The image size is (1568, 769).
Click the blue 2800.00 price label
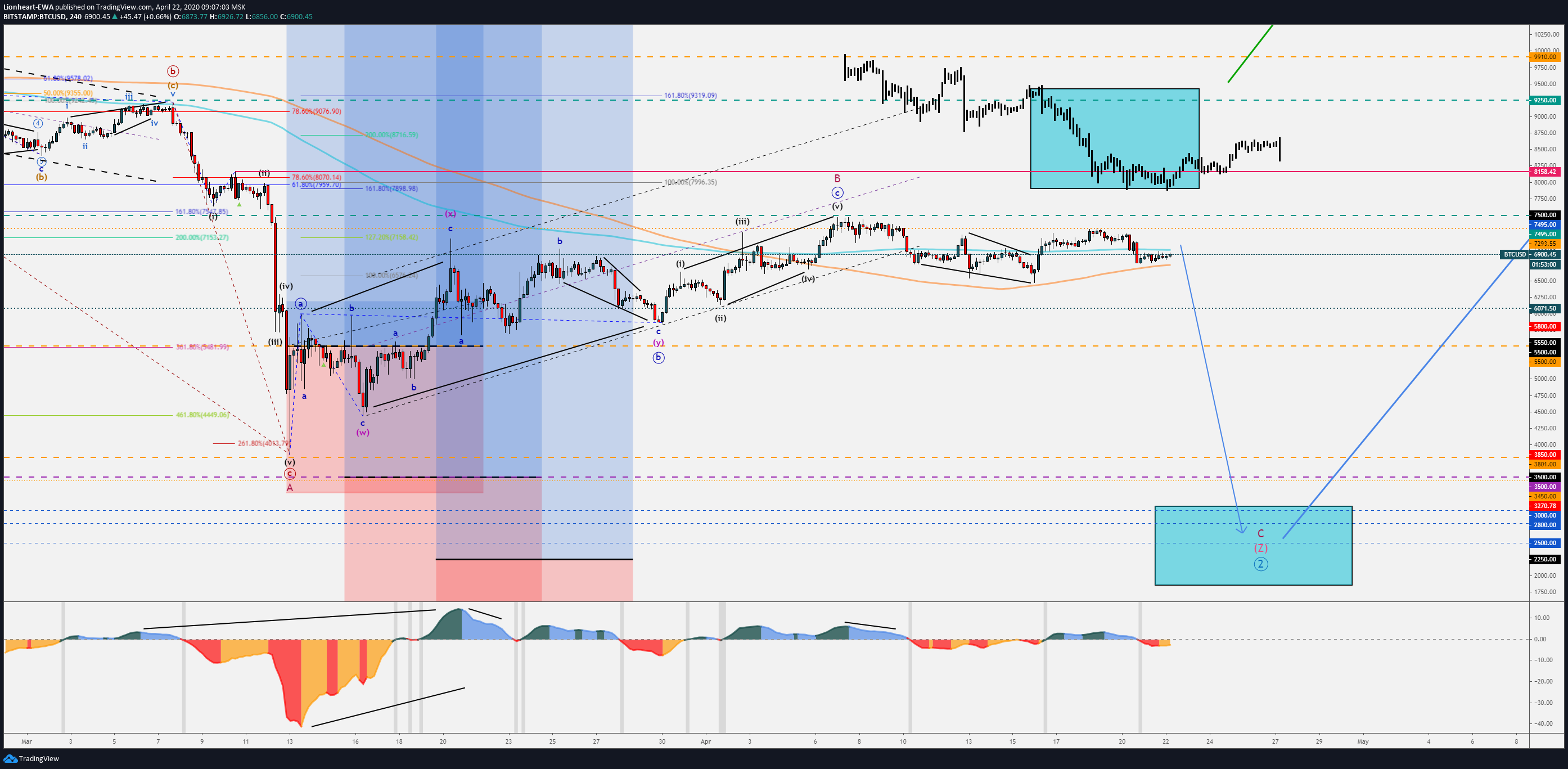click(x=1545, y=525)
